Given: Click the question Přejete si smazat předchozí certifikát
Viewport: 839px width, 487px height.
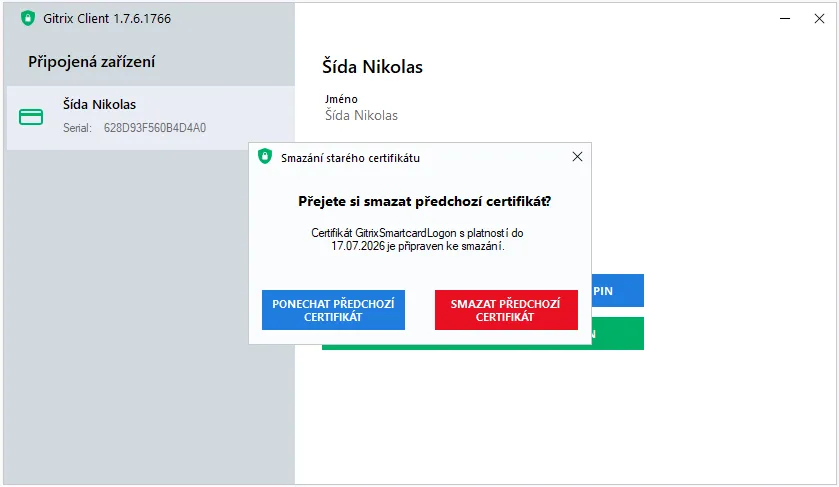Looking at the screenshot, I should point(425,201).
